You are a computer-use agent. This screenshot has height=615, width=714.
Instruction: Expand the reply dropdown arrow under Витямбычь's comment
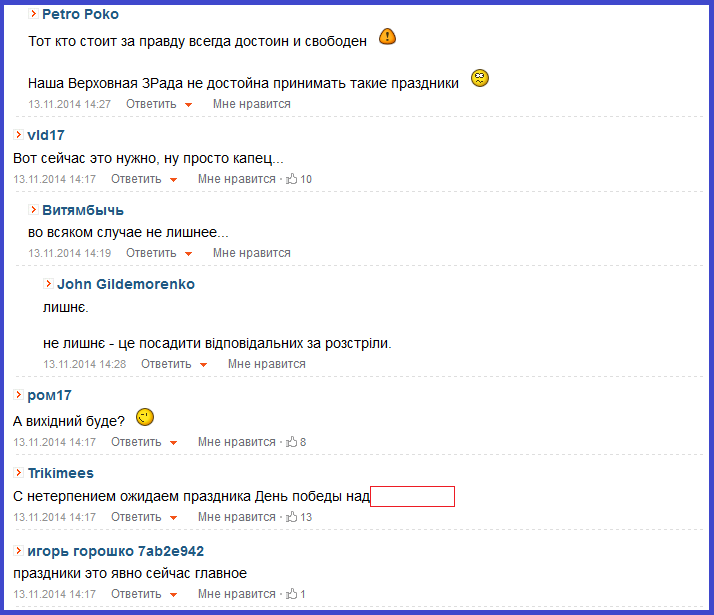click(x=188, y=254)
